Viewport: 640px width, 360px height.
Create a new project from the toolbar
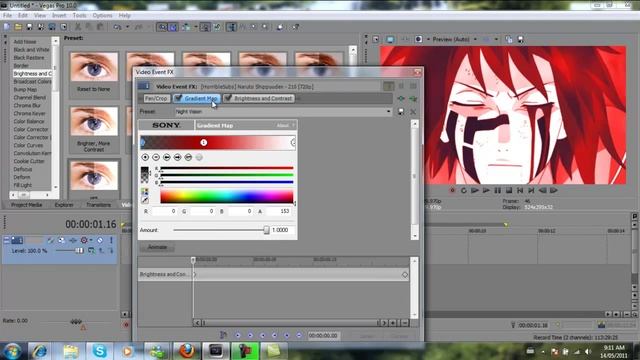point(7,27)
